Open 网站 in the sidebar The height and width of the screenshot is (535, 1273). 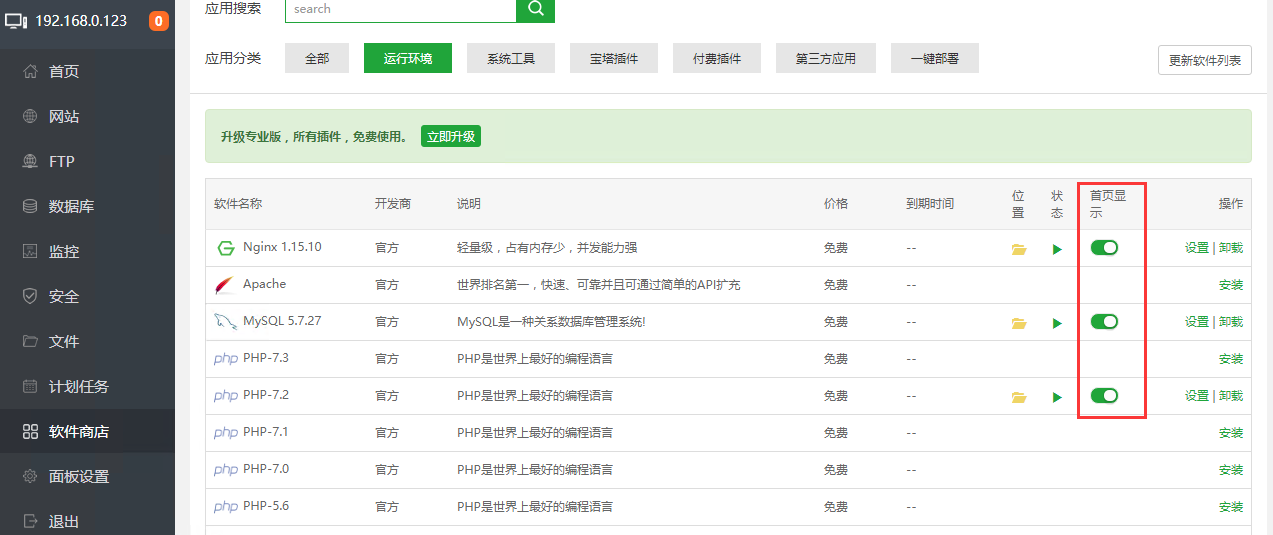click(x=87, y=116)
